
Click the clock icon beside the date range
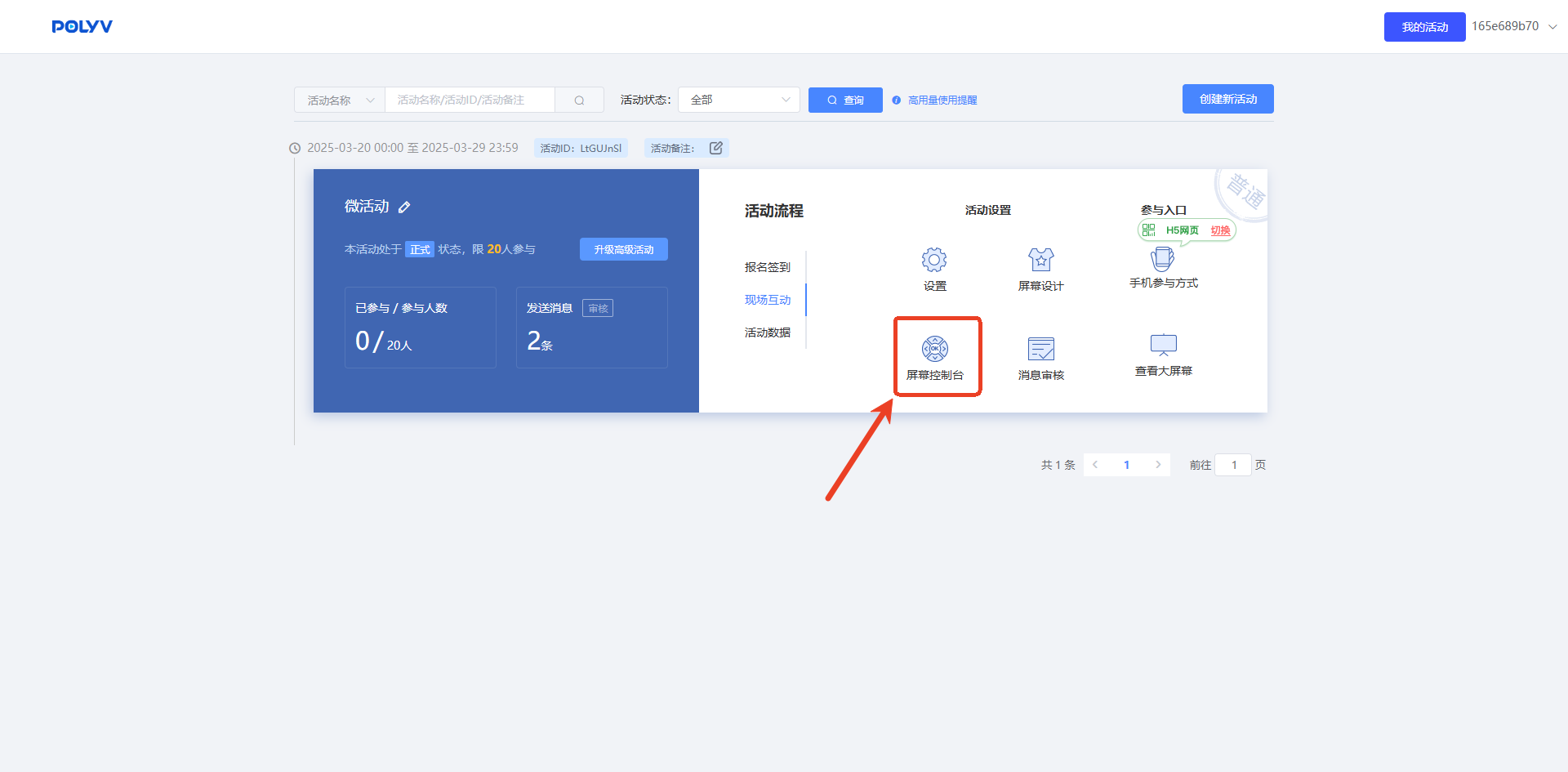pyautogui.click(x=295, y=148)
